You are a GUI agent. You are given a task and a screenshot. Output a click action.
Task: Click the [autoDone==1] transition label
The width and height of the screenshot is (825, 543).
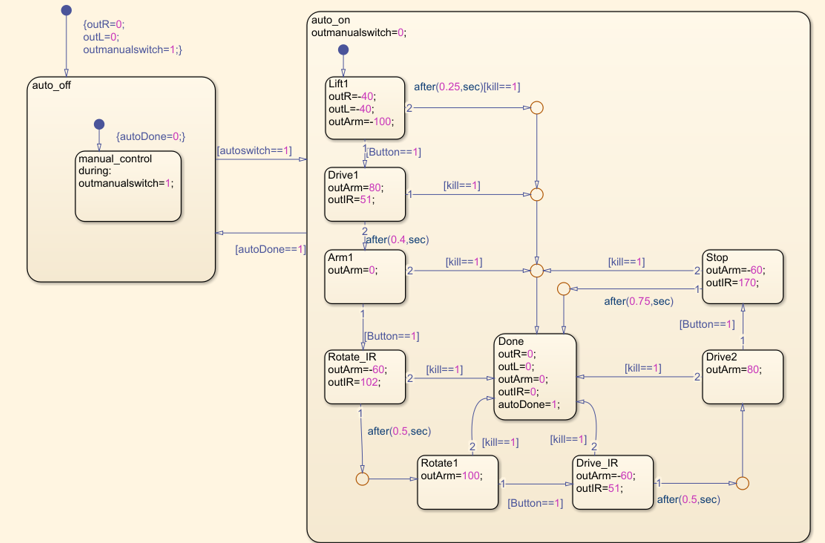pyautogui.click(x=270, y=249)
